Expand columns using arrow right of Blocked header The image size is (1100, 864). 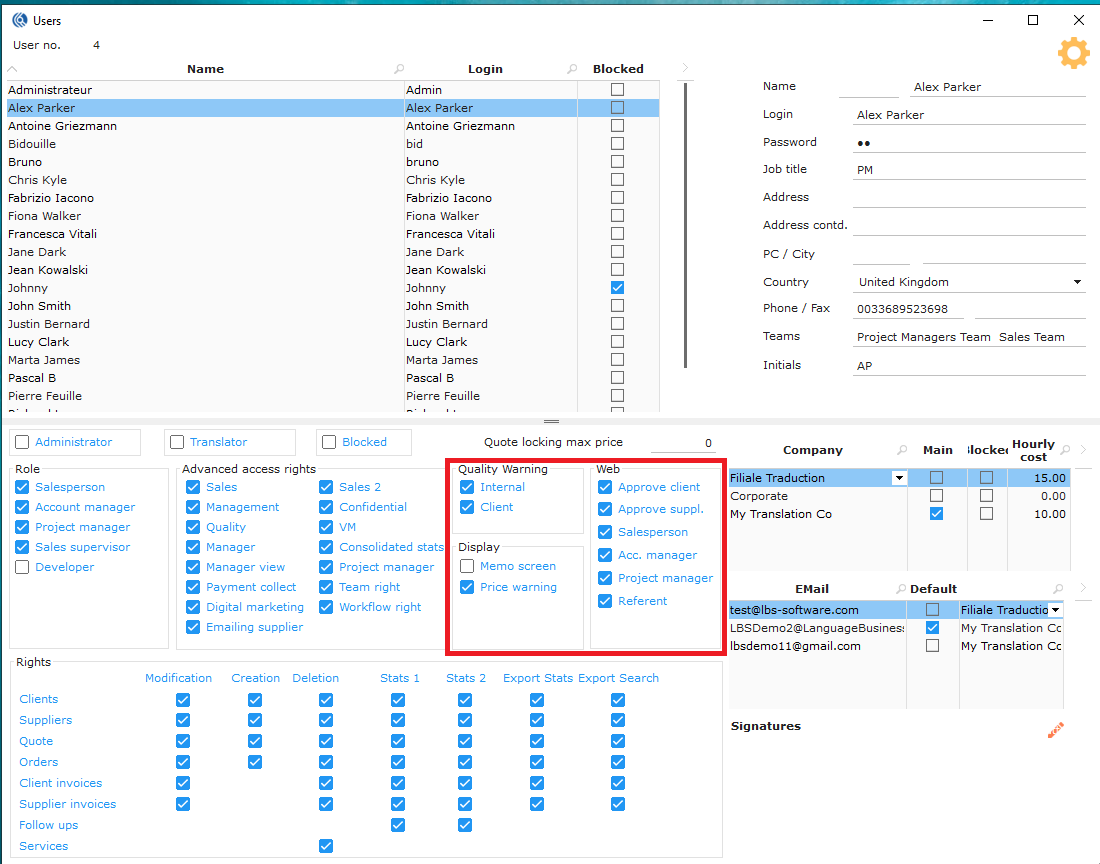(x=685, y=68)
